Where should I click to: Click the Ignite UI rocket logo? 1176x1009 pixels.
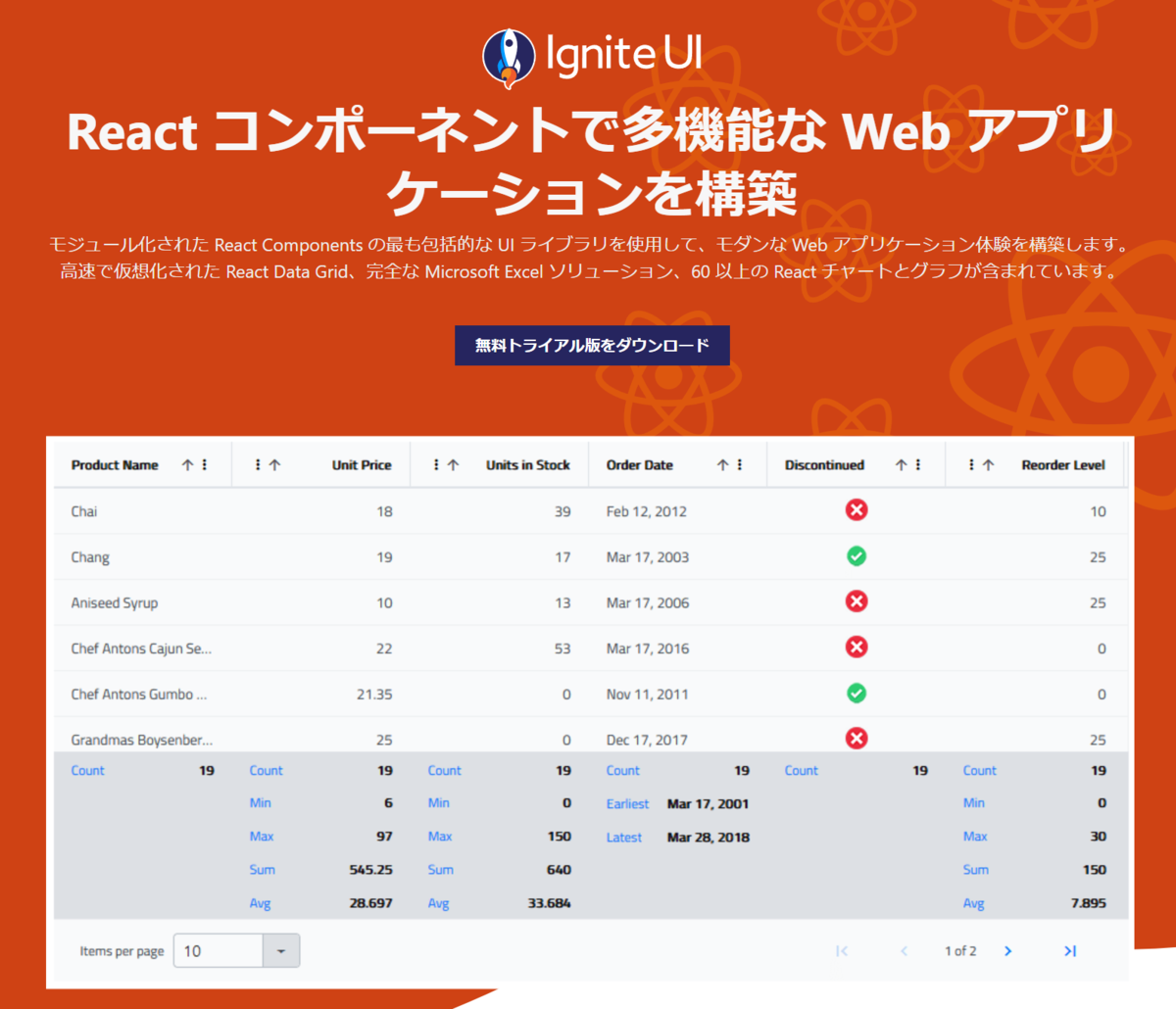(510, 57)
